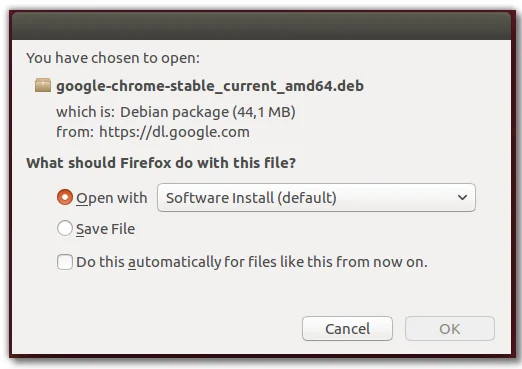Click the "from:" label

(x=75, y=132)
